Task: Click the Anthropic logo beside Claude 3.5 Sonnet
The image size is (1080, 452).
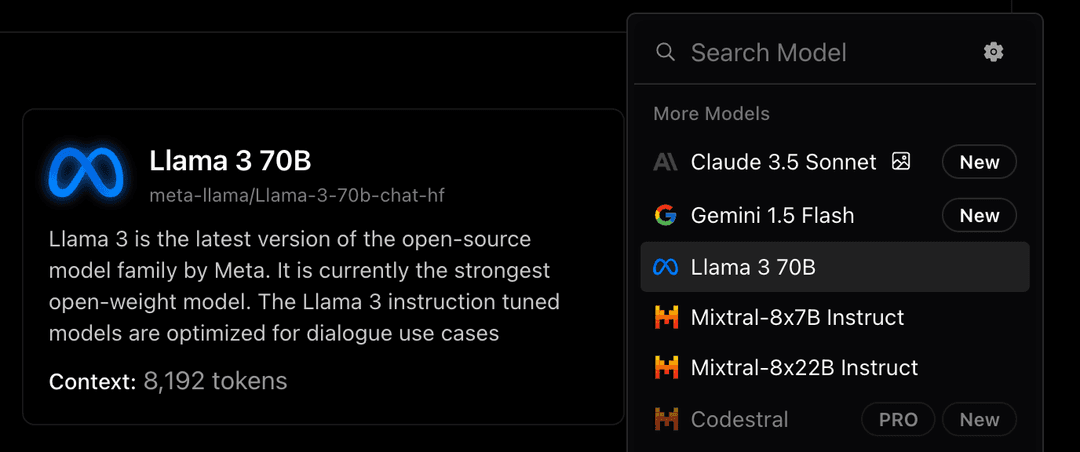Action: click(666, 162)
